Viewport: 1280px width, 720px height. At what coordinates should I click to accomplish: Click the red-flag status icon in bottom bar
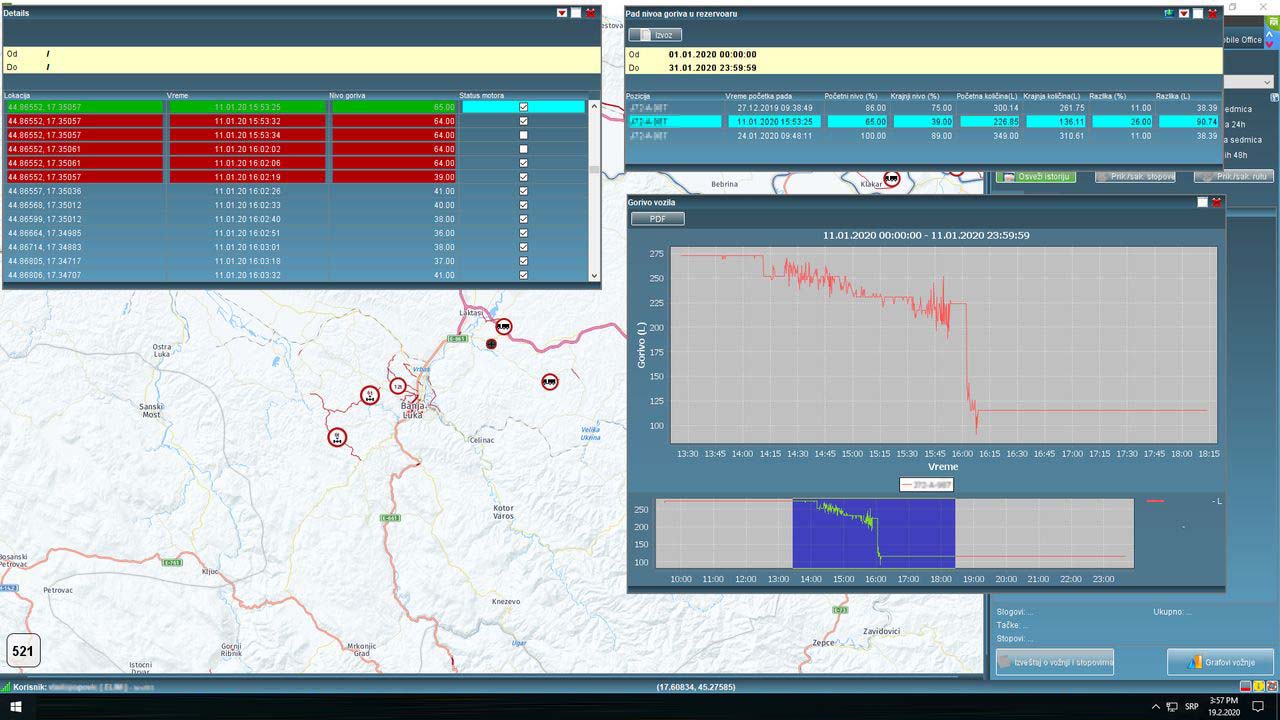tap(1245, 687)
